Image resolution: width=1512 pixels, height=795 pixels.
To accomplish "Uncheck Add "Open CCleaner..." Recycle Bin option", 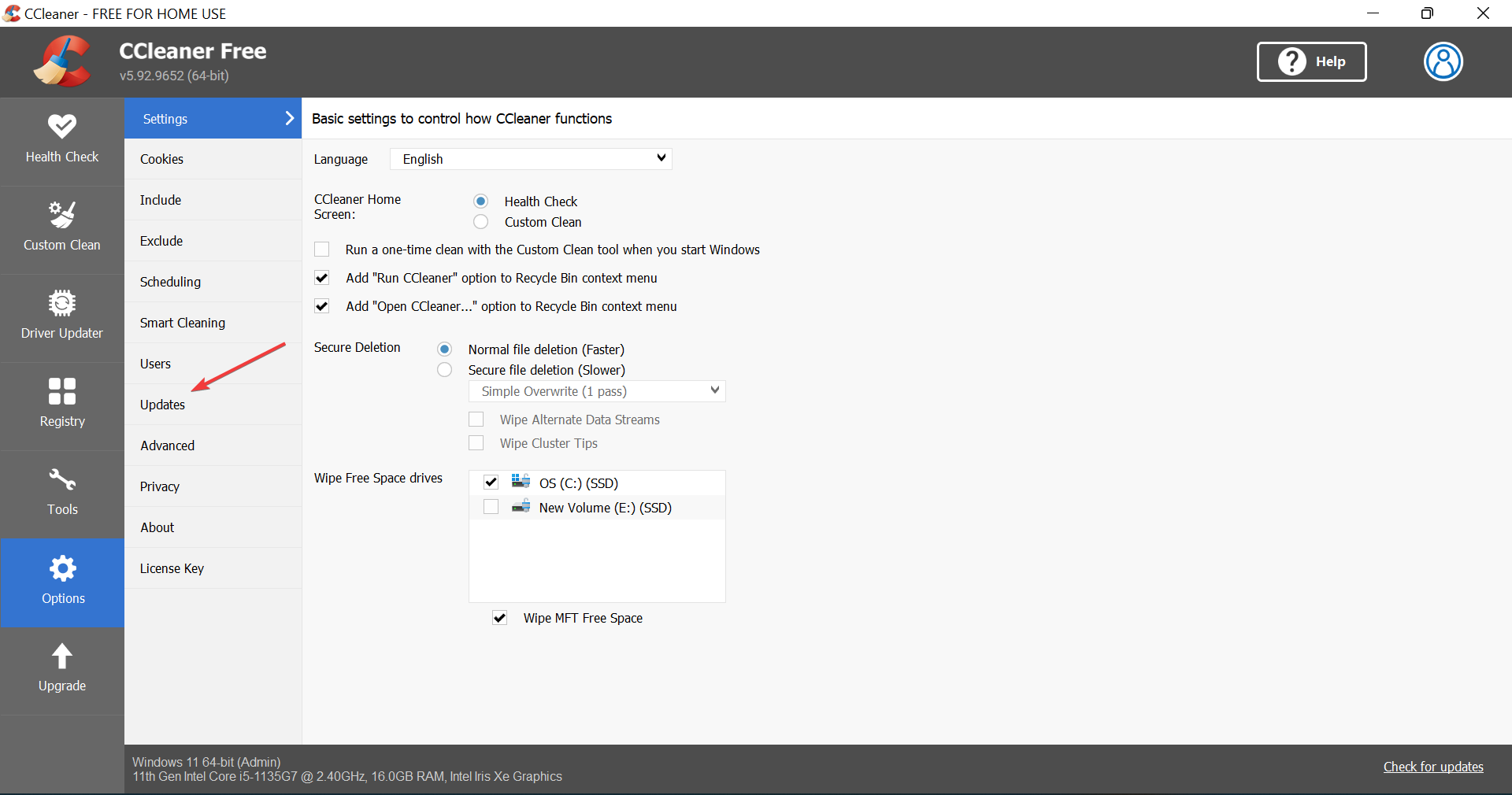I will coord(322,306).
